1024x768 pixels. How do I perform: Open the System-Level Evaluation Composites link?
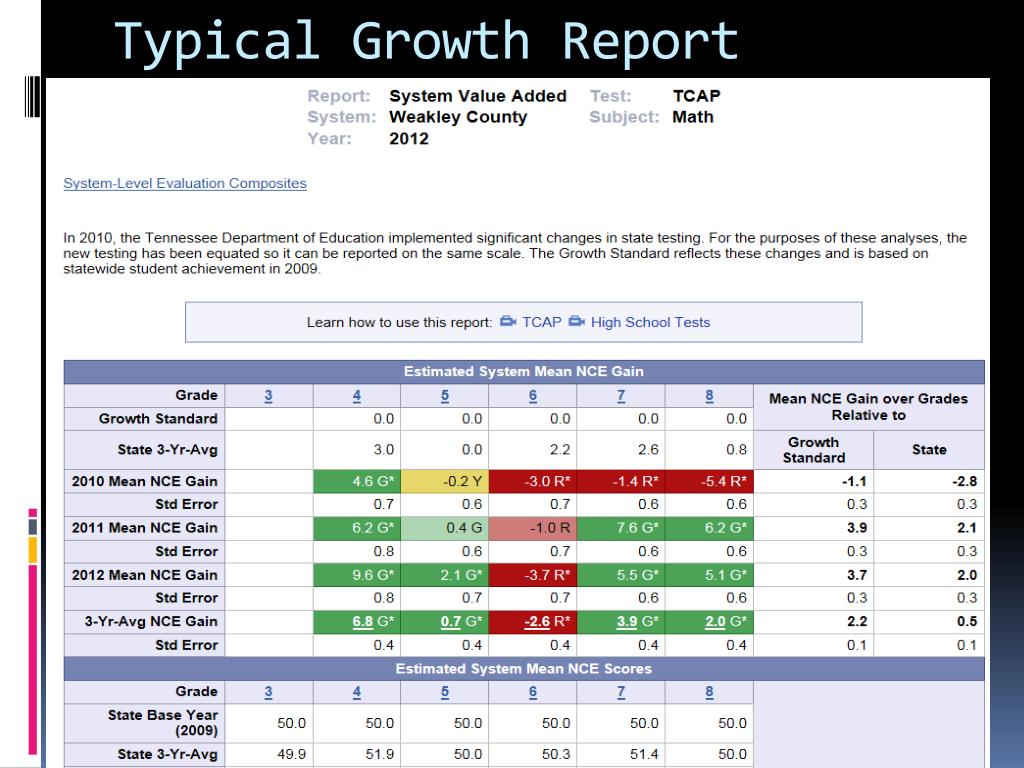[185, 184]
